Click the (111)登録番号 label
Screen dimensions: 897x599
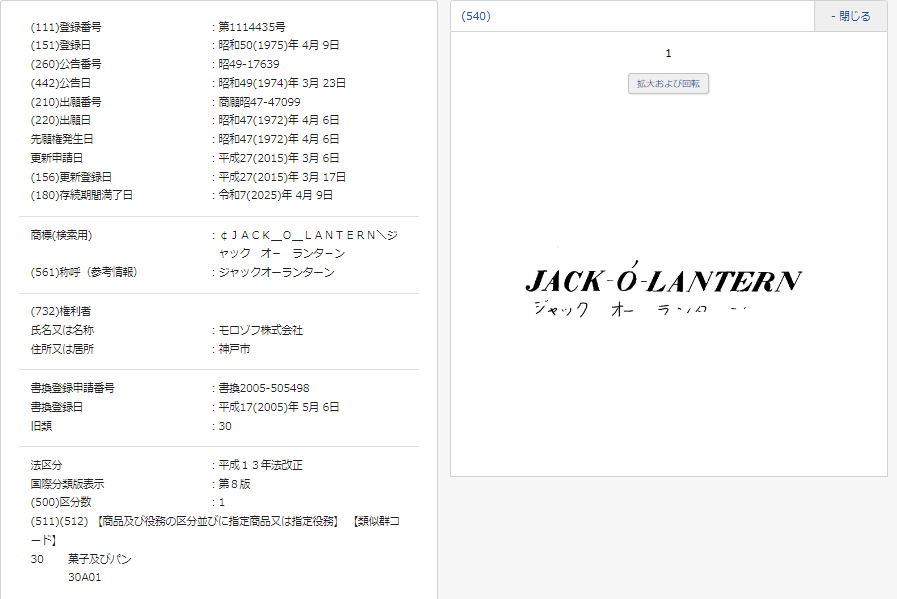tap(66, 27)
